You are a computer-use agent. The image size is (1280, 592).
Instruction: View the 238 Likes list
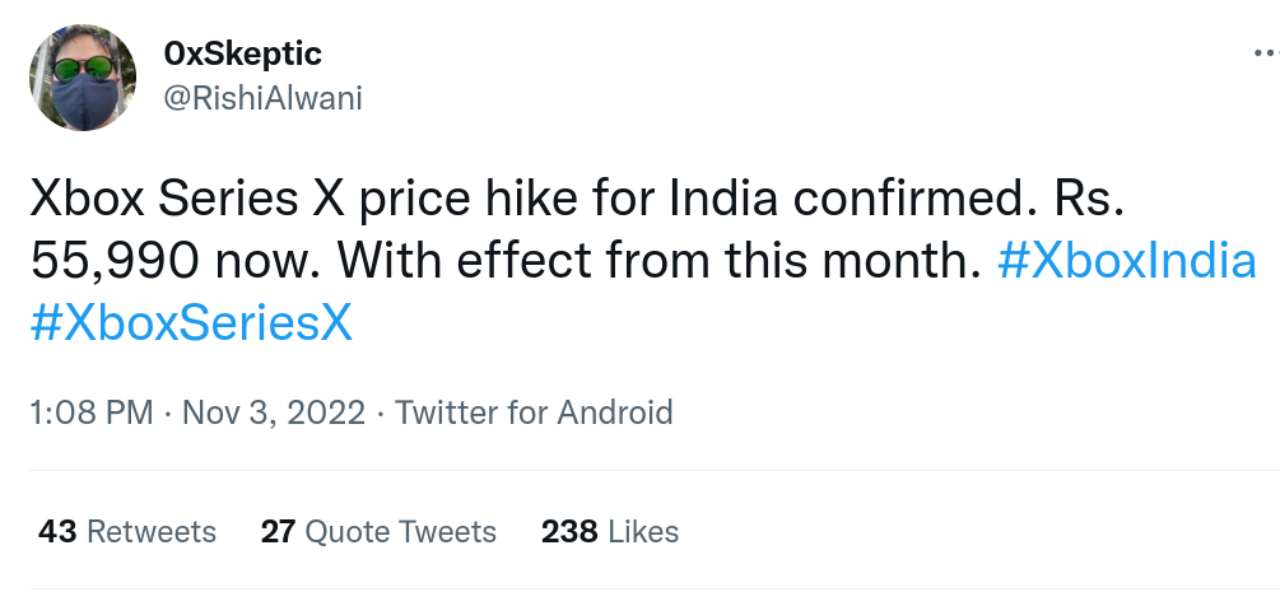(610, 531)
